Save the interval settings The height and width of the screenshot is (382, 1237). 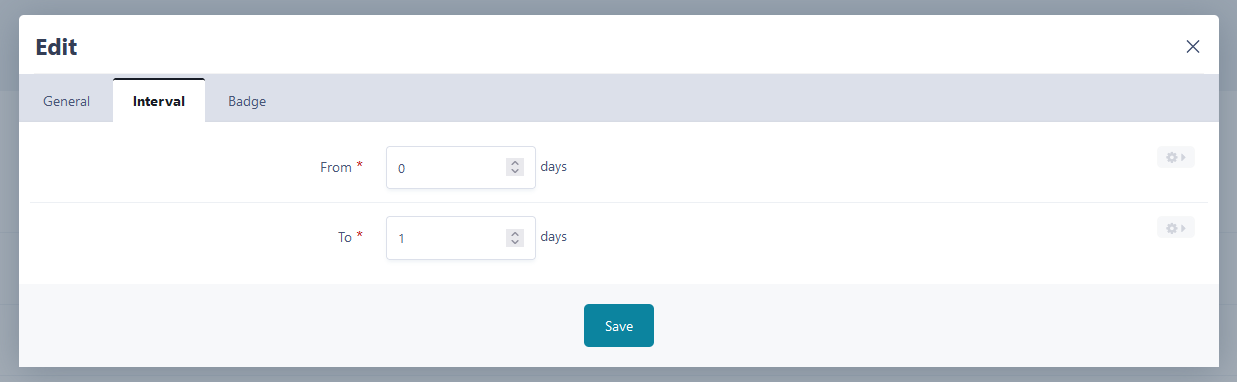[619, 326]
